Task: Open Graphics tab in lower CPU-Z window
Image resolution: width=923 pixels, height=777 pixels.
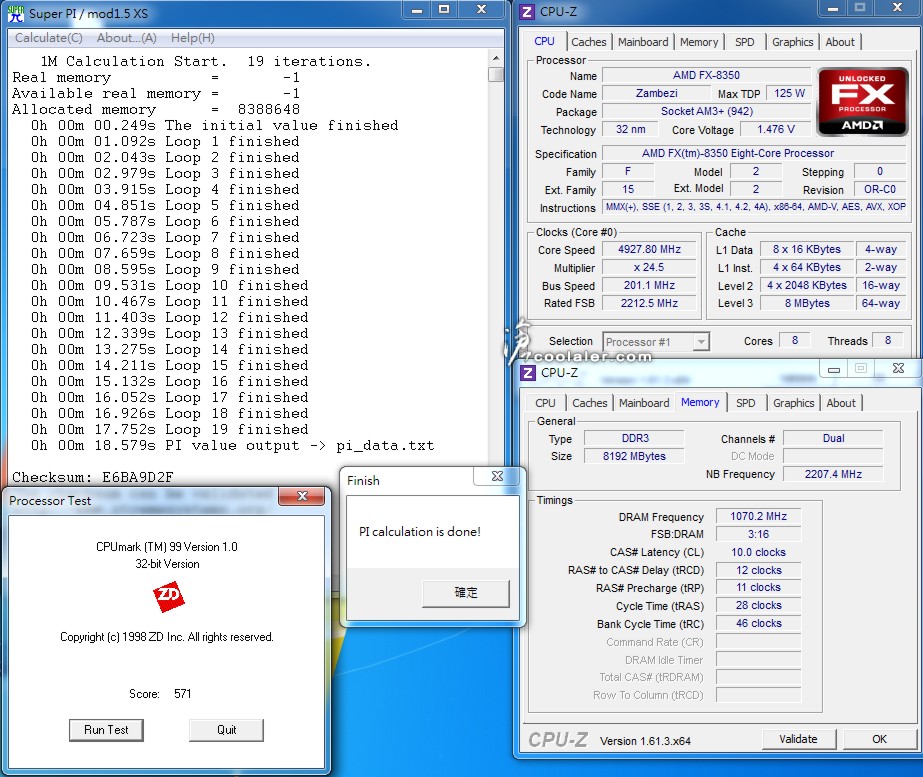Action: pyautogui.click(x=793, y=403)
